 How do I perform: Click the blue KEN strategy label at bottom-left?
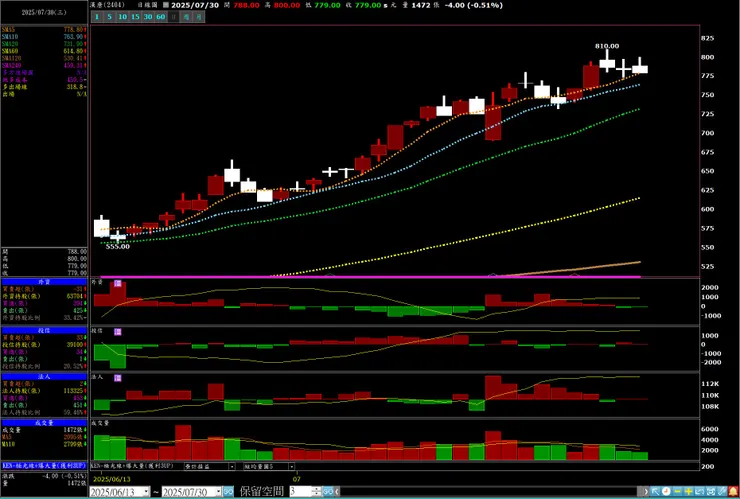[44, 465]
